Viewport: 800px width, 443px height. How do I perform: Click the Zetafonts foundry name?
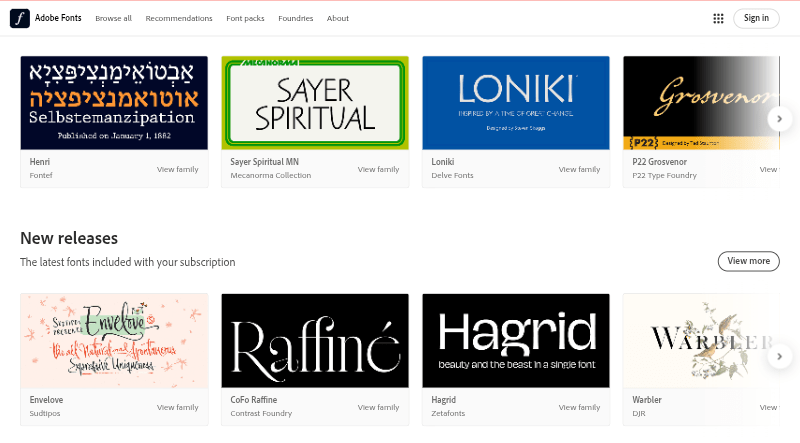448,413
